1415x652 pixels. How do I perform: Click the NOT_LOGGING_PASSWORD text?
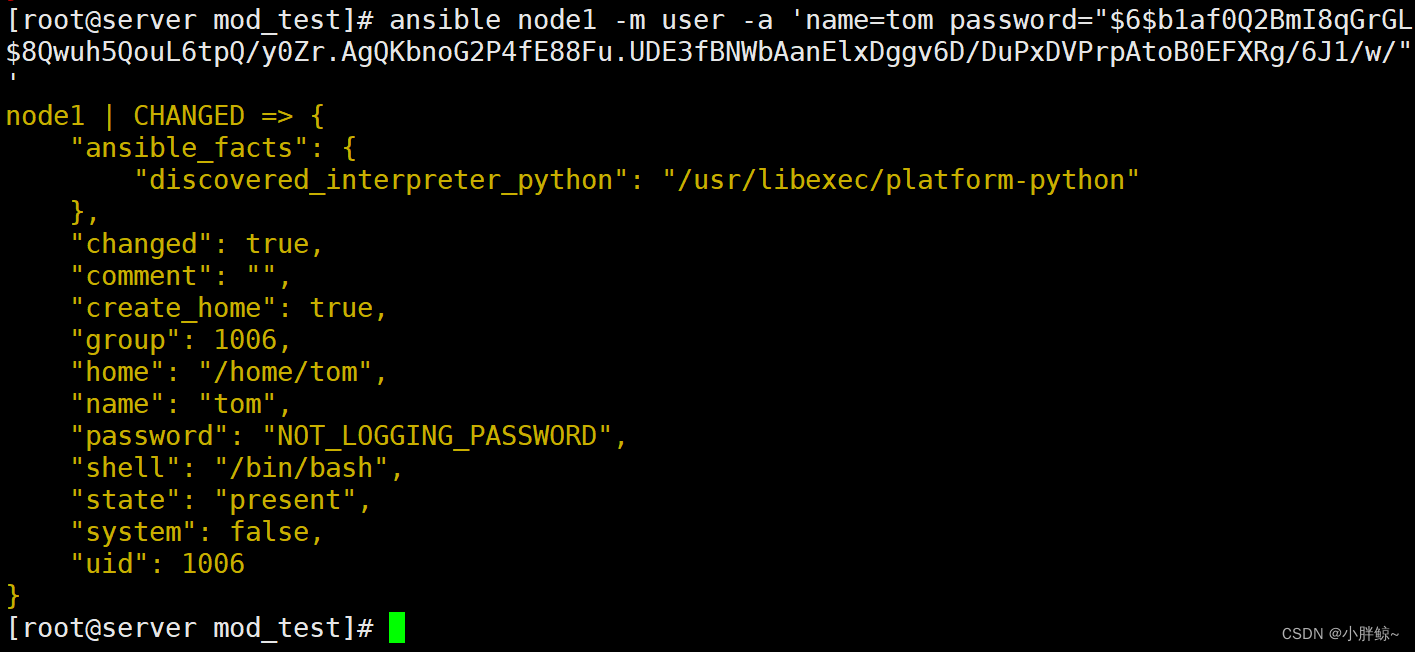[x=437, y=436]
